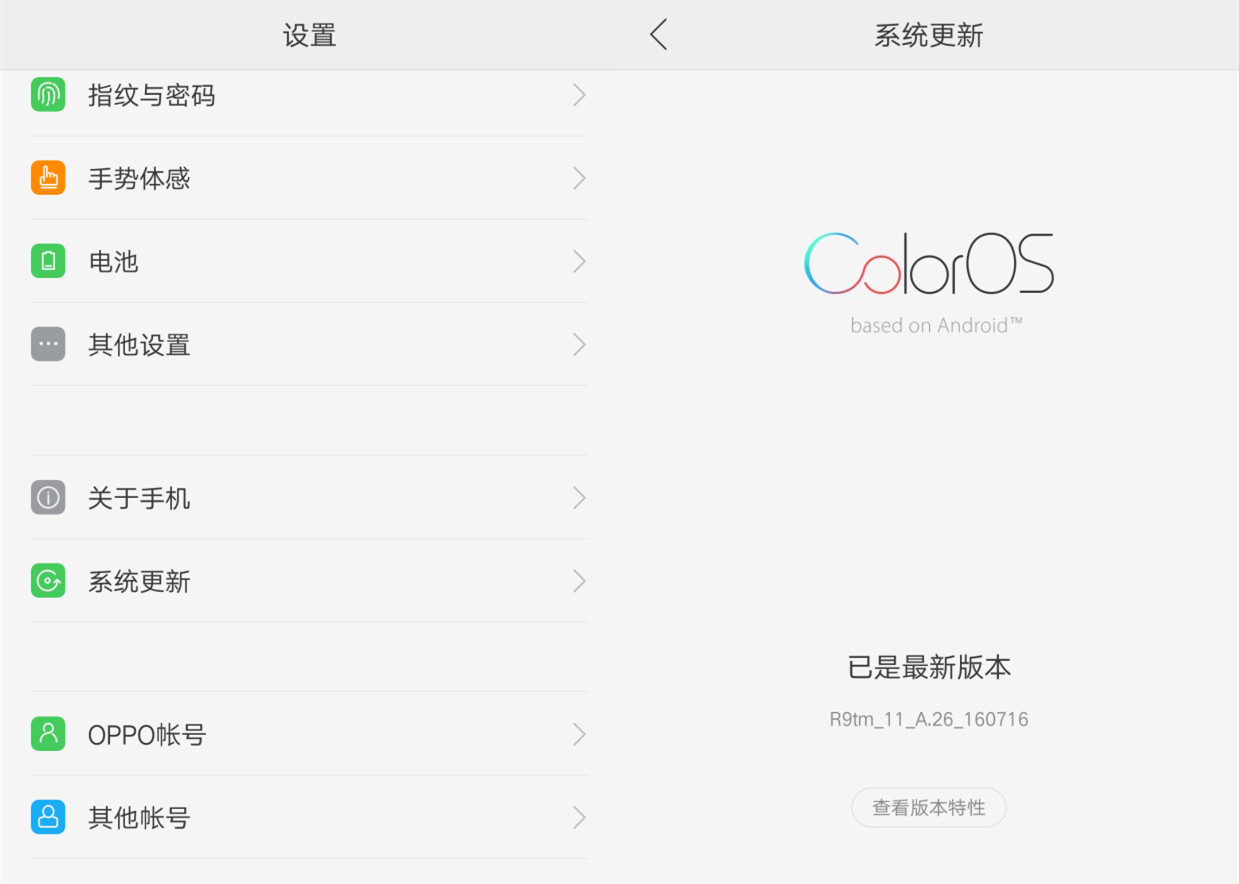Tap the green fingerprint icon

(x=48, y=95)
